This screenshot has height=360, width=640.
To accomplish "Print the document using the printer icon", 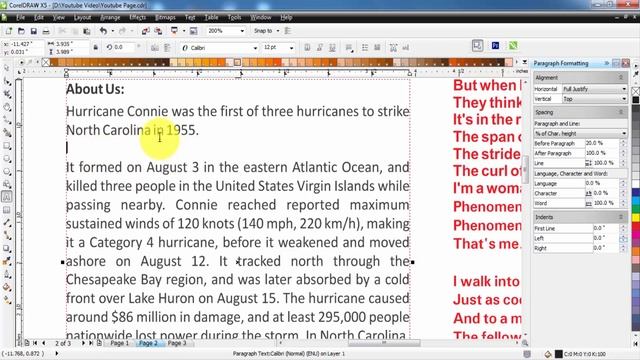I will tap(46, 31).
